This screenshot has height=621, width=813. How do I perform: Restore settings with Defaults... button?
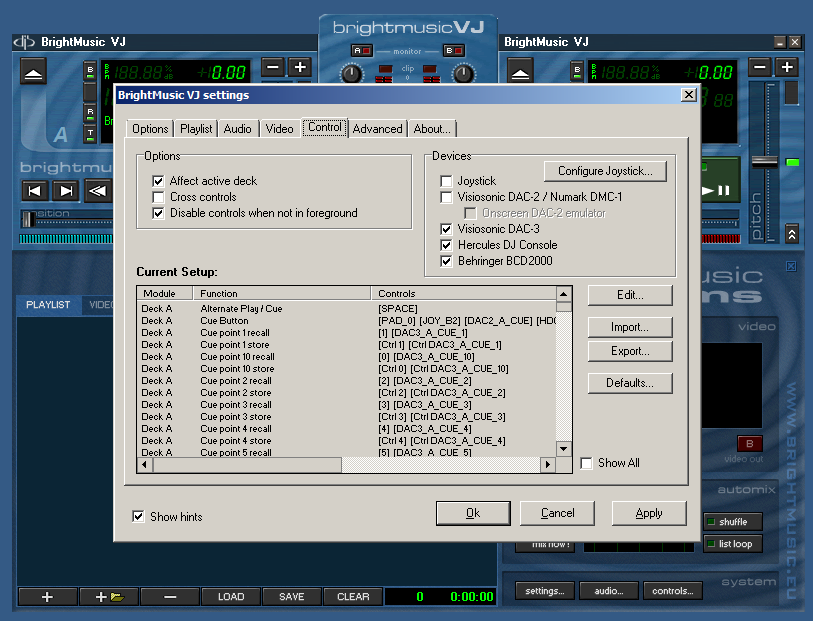[x=630, y=383]
